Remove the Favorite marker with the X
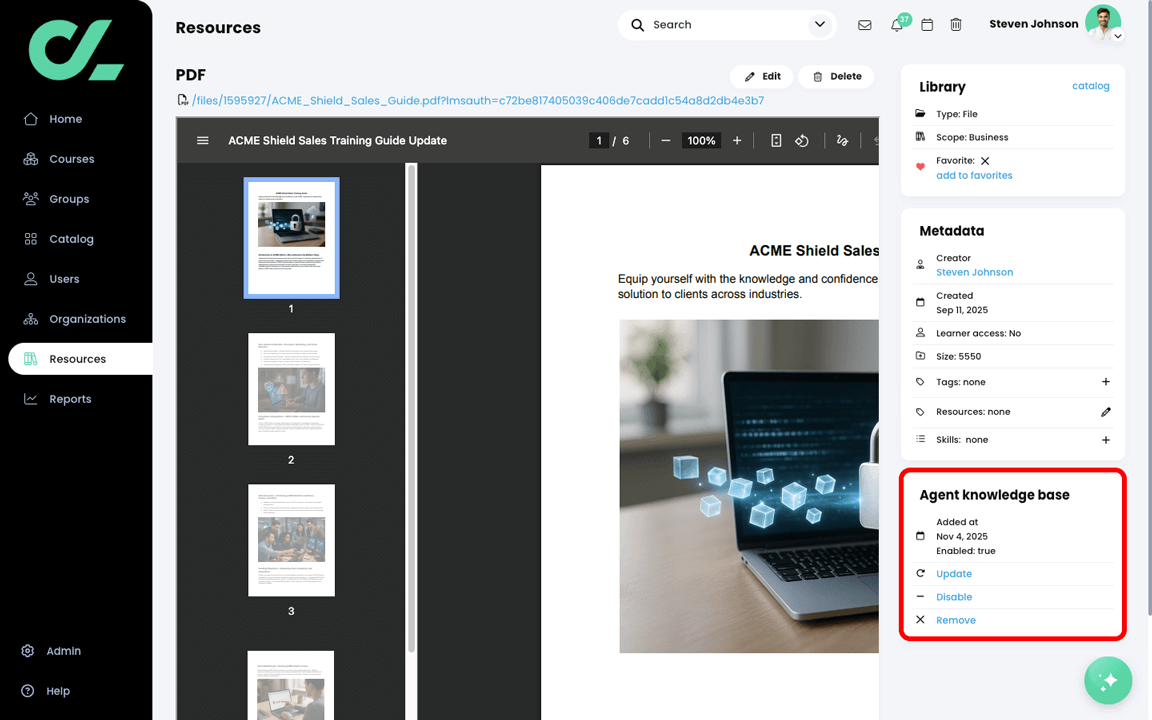Screen dimensions: 1152x720 tap(985, 160)
